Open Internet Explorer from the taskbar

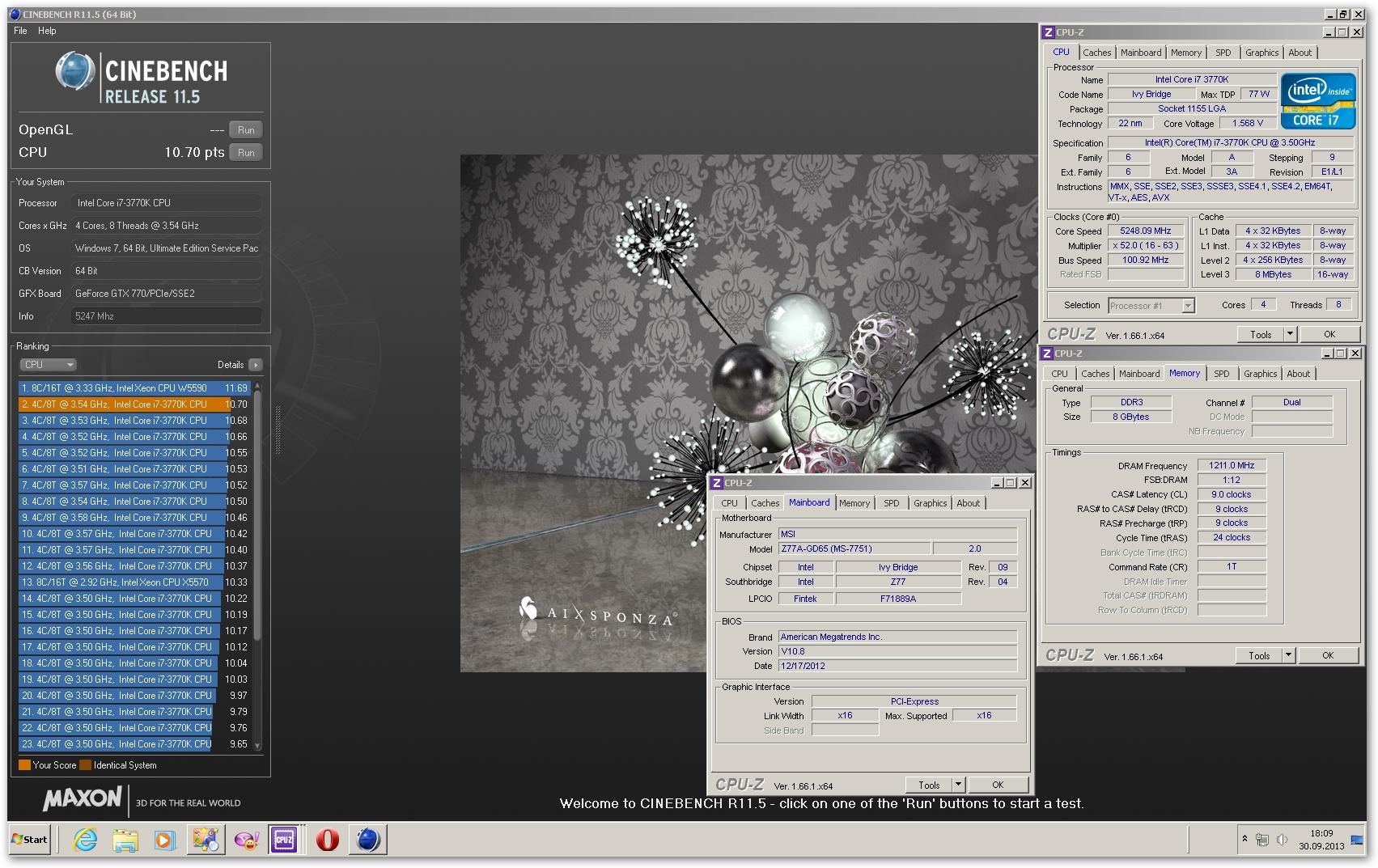(84, 840)
